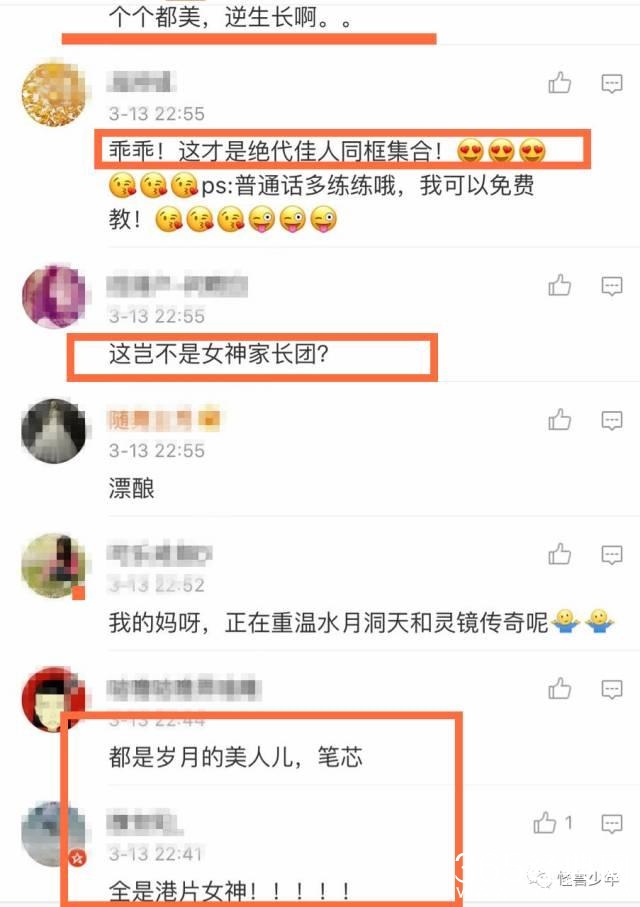
Task: Reply to the 绝代佳人同框集合 comment
Action: pos(612,84)
